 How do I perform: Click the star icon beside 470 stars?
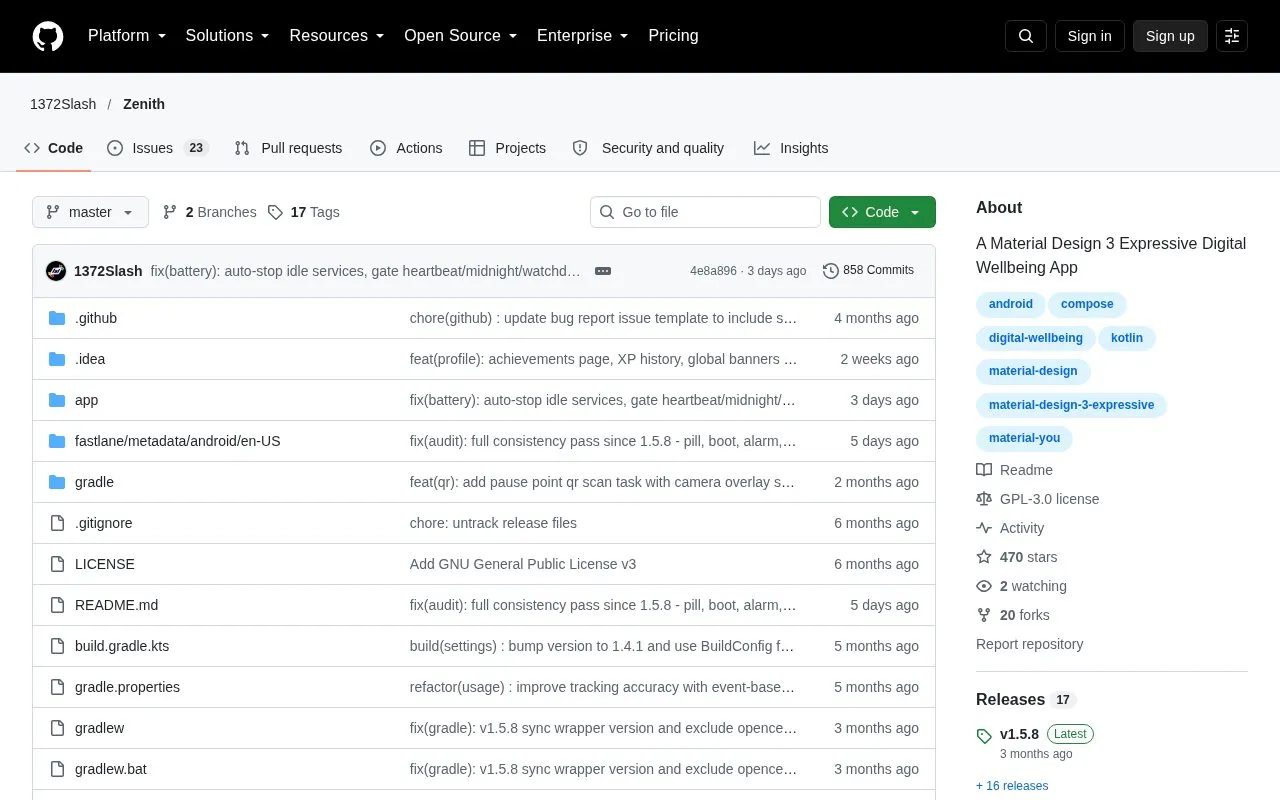point(984,557)
